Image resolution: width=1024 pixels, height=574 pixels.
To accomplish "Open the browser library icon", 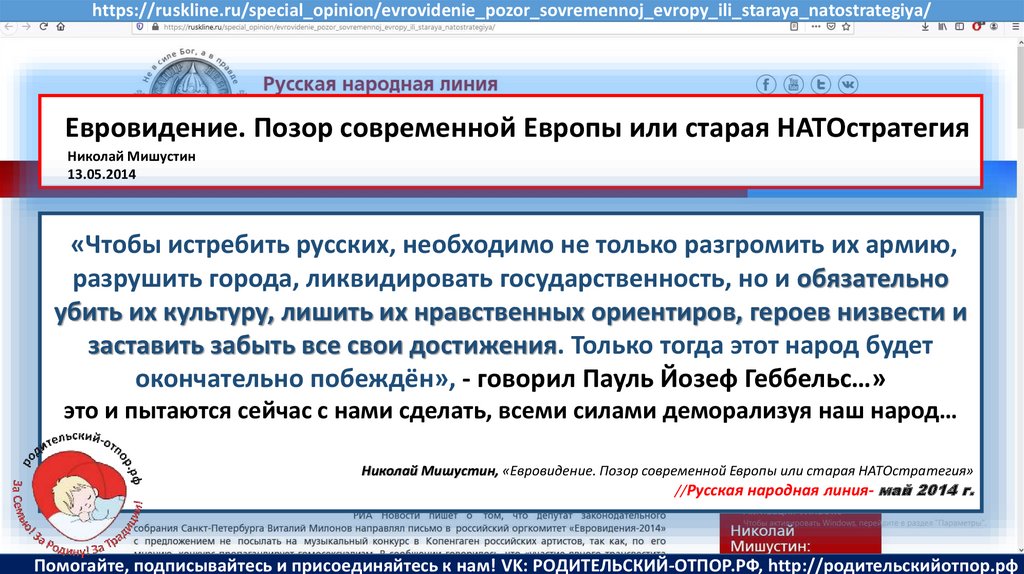I will click(942, 27).
